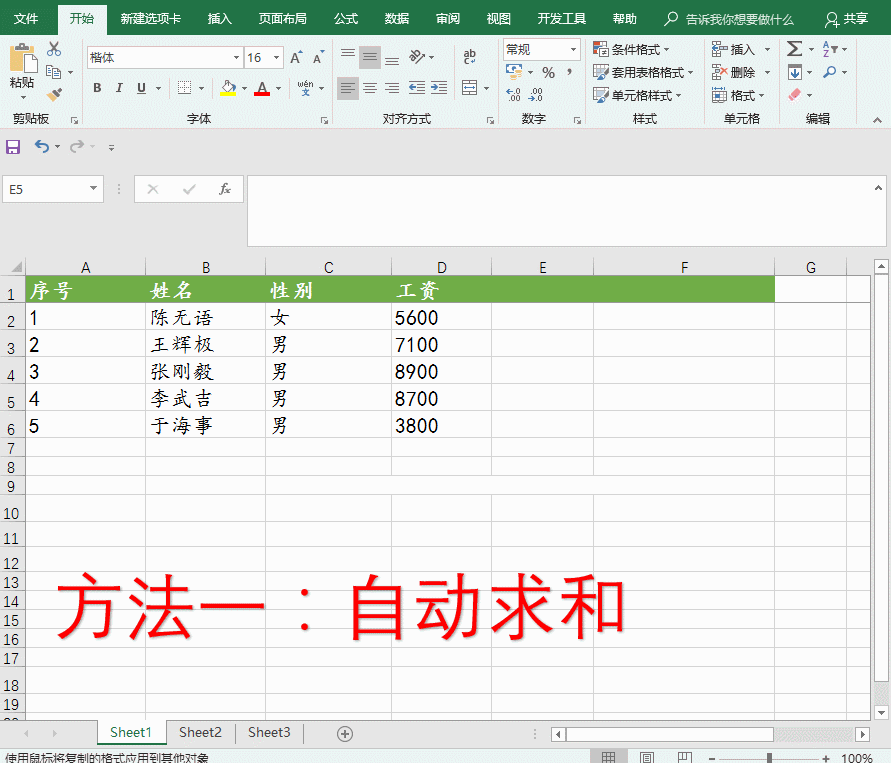Increase font size with larger A
This screenshot has width=891, height=763.
point(295,57)
